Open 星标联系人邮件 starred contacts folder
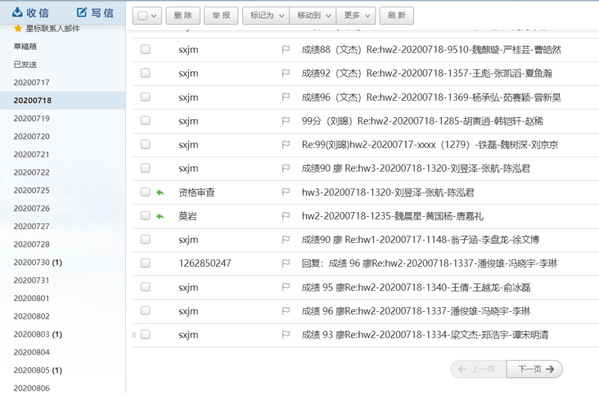The height and width of the screenshot is (393, 599). point(47,29)
